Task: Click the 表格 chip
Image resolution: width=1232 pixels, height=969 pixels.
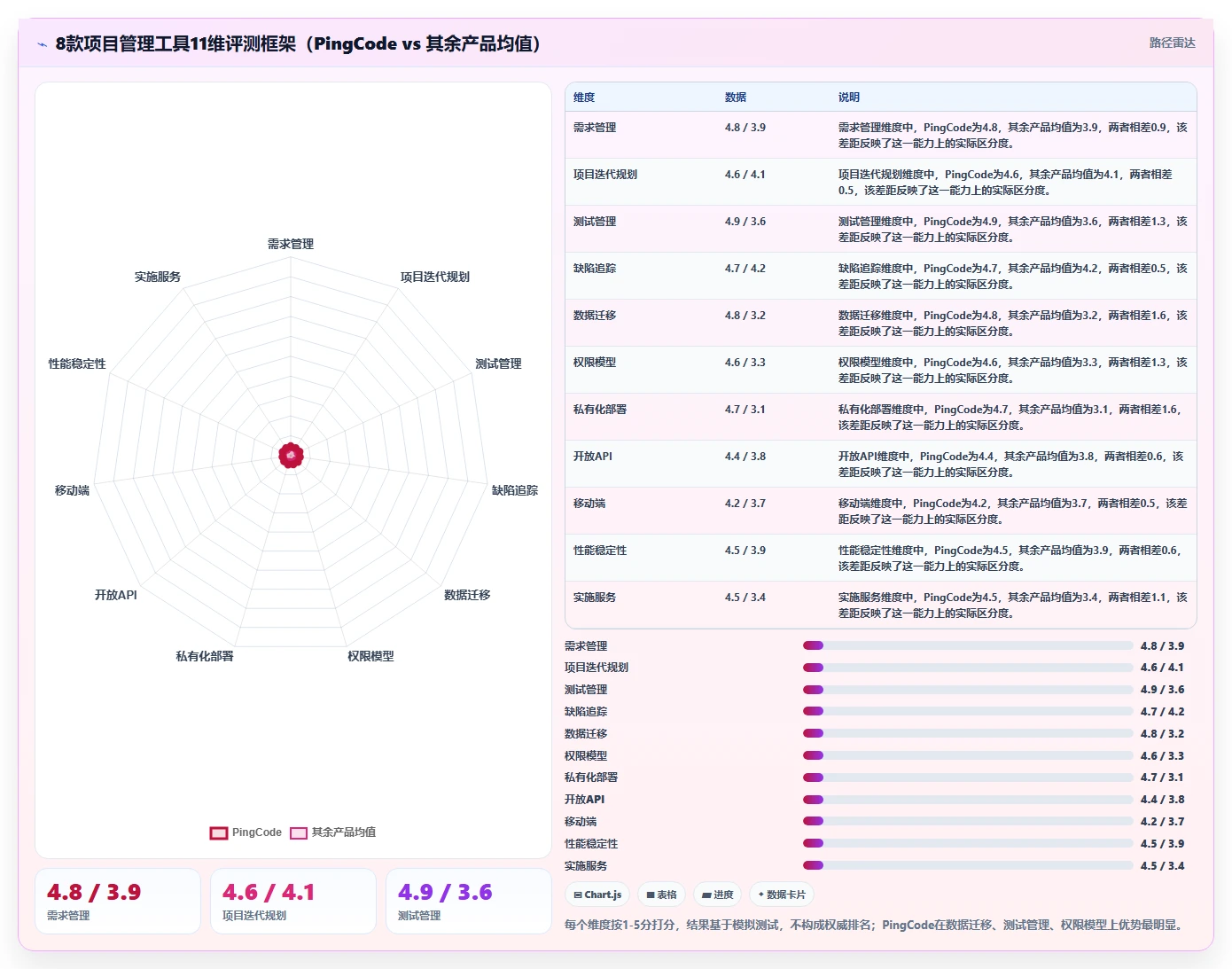Action: 661,895
